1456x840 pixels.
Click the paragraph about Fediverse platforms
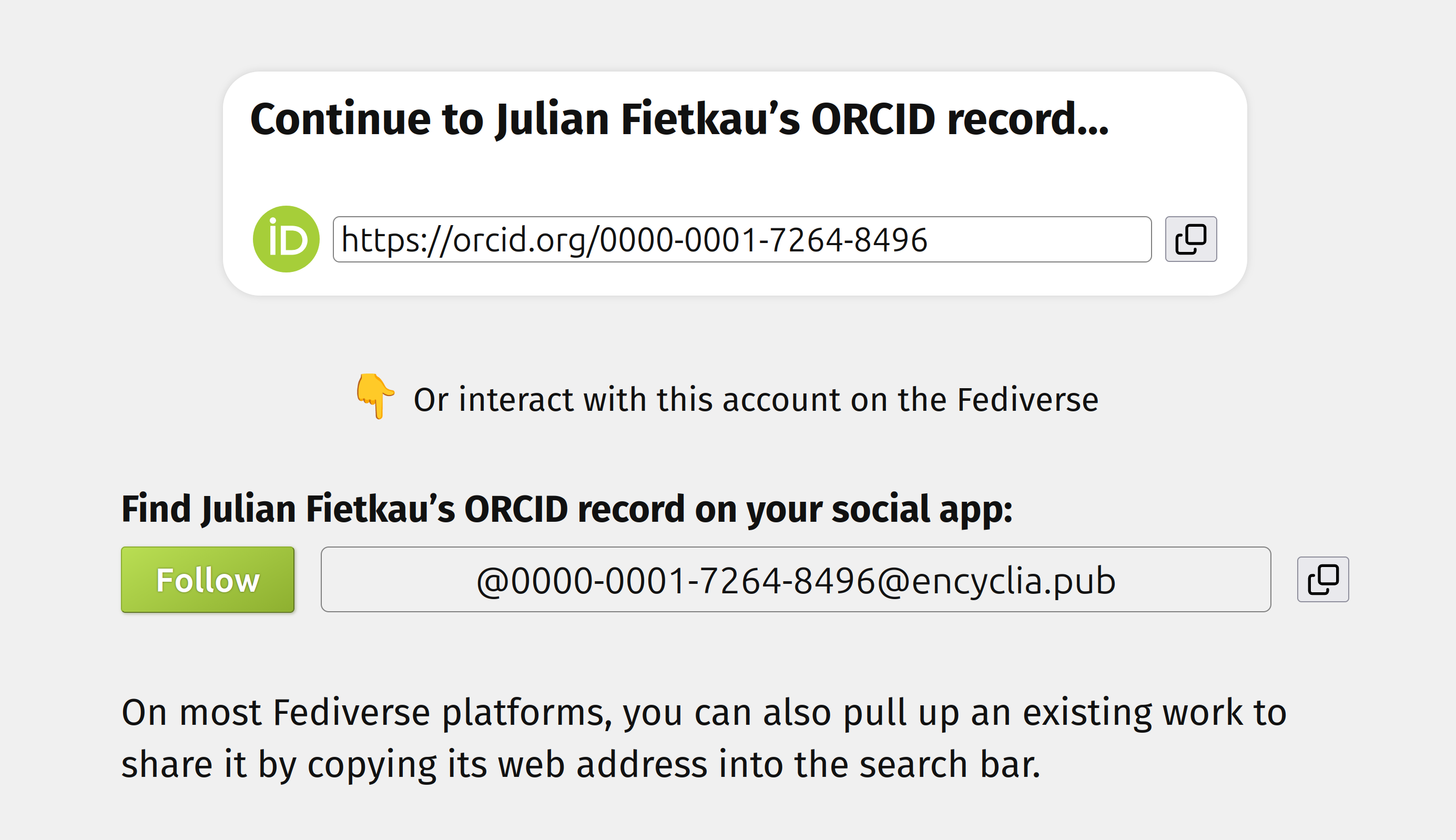[x=704, y=737]
